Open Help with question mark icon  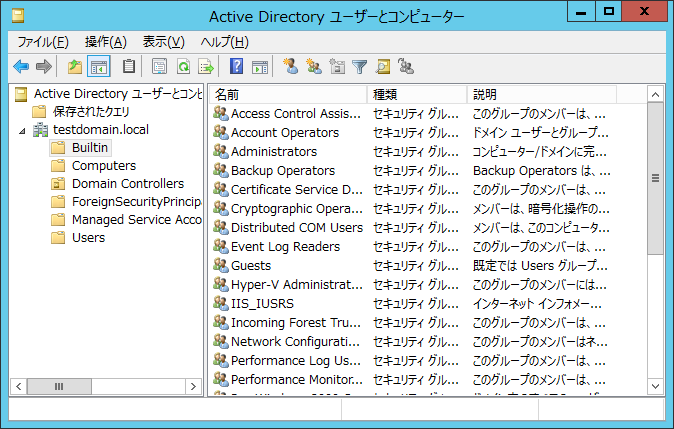[236, 67]
